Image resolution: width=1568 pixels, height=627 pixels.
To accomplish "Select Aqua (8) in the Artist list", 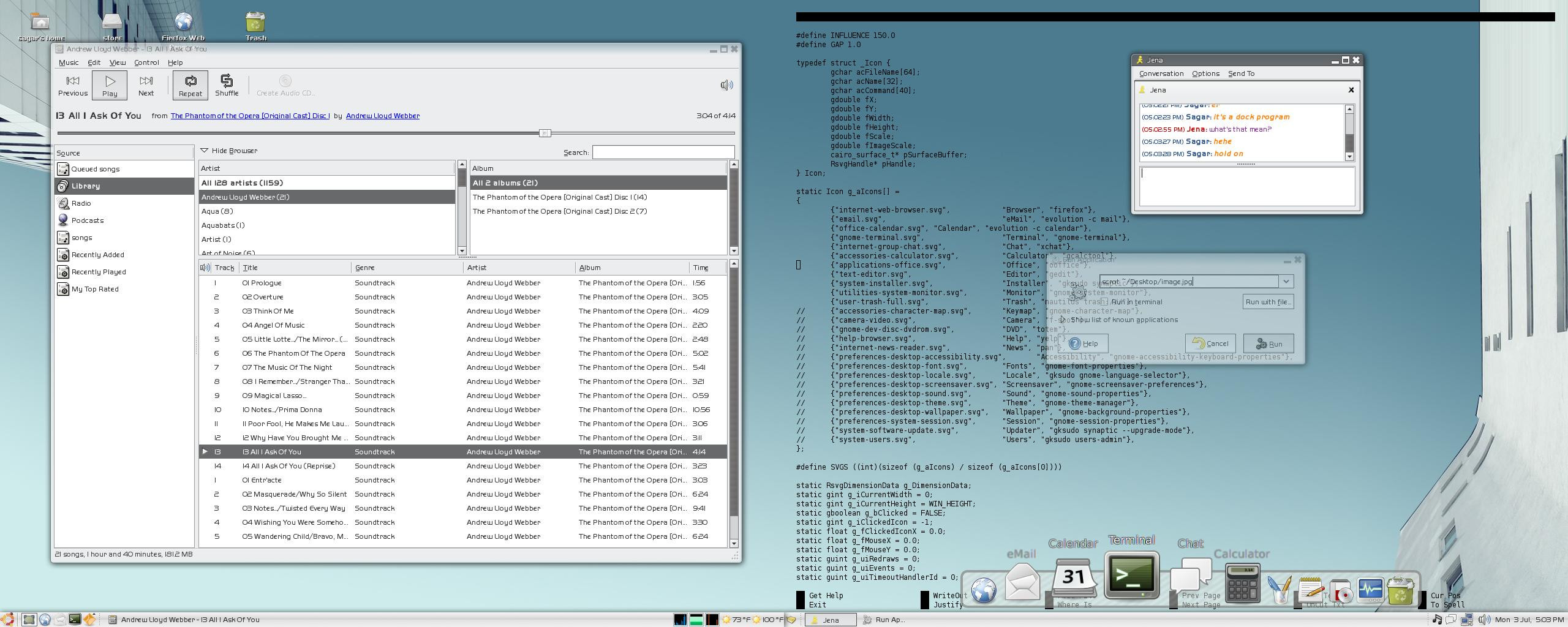I will tap(327, 211).
